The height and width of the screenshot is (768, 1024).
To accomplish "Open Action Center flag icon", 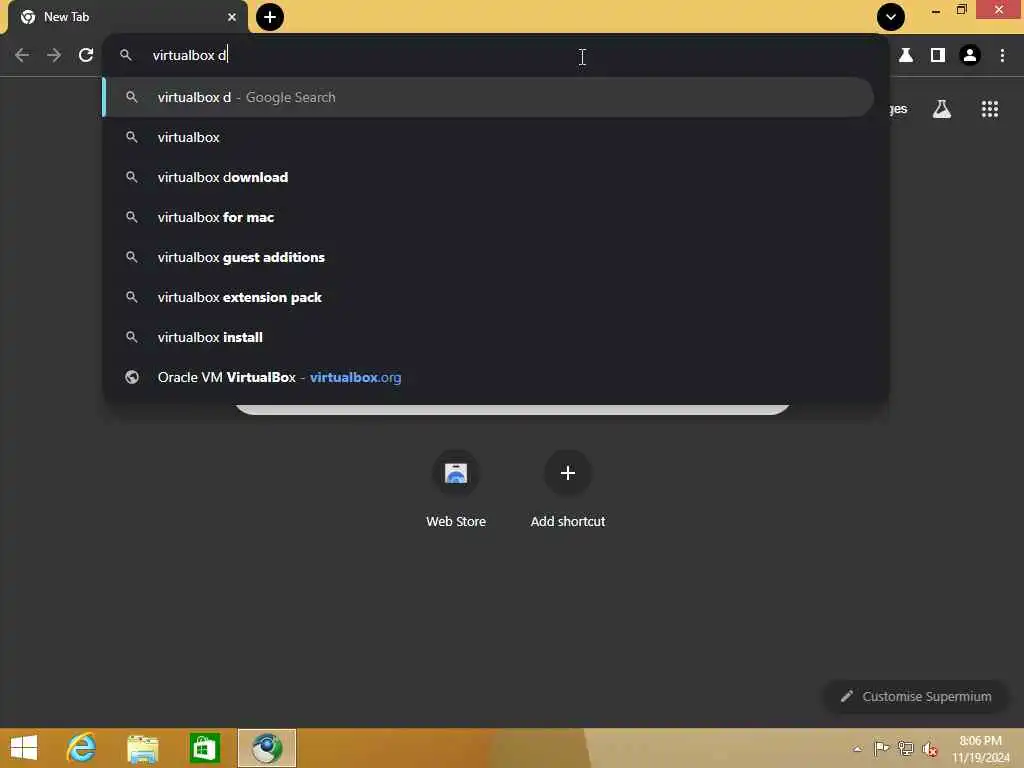I will [882, 749].
